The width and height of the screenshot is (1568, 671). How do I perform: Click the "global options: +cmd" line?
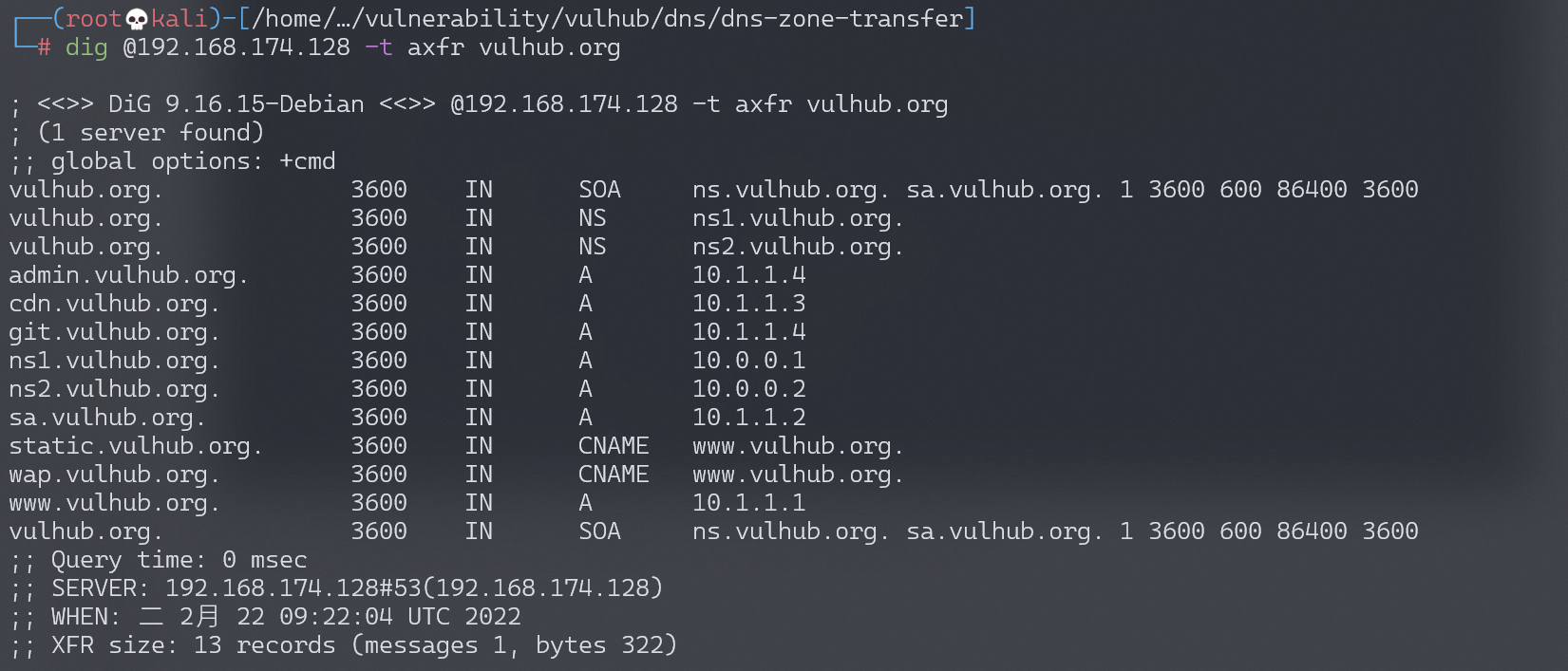[x=193, y=161]
